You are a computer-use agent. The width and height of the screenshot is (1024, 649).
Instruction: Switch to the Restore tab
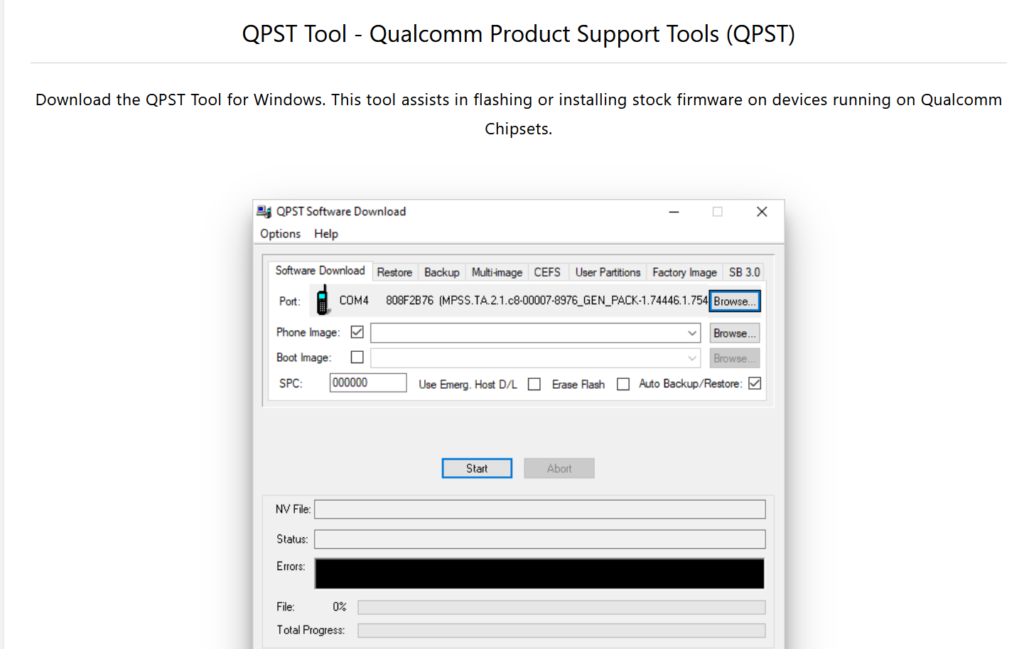point(394,272)
